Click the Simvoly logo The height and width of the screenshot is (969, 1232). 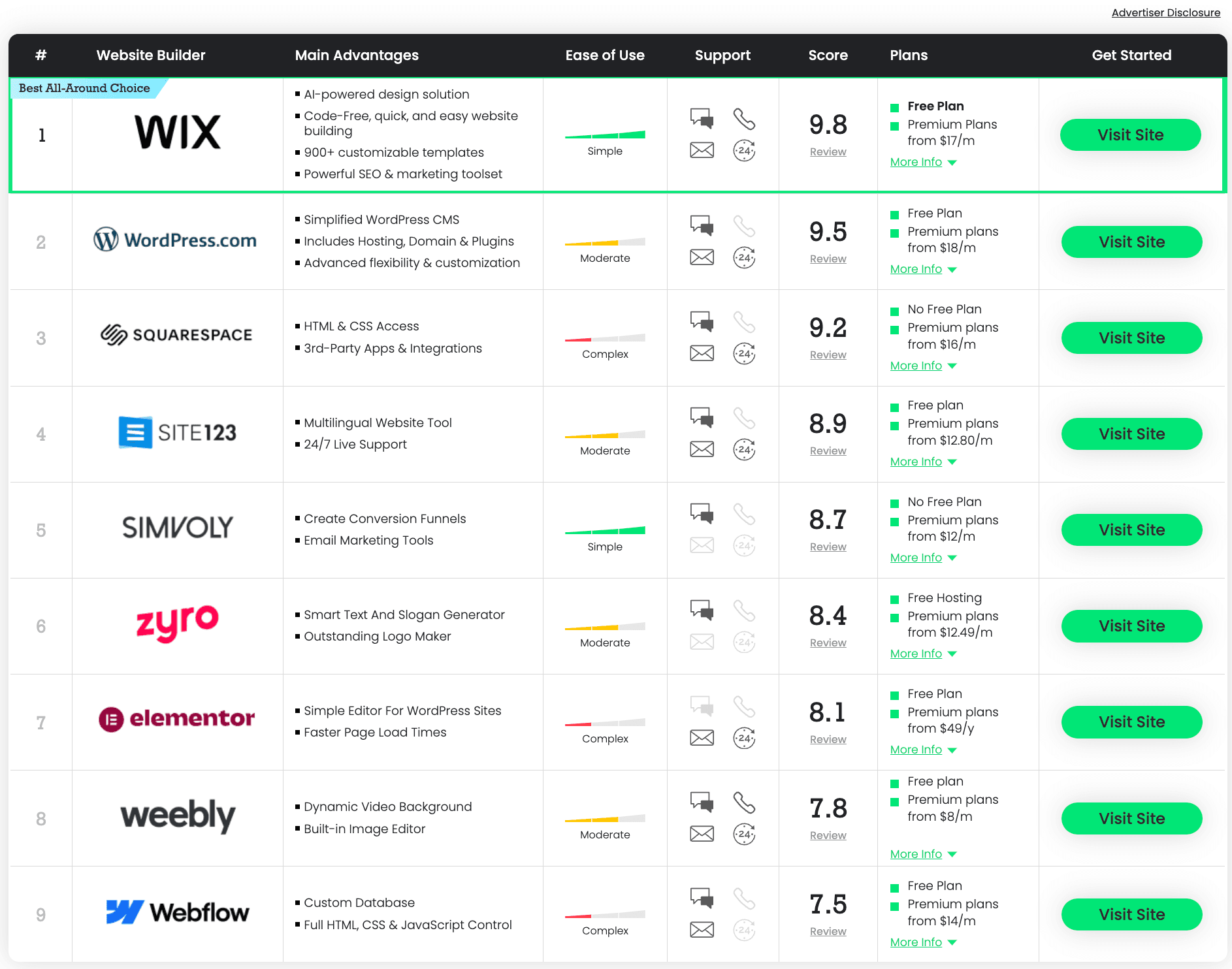point(178,528)
